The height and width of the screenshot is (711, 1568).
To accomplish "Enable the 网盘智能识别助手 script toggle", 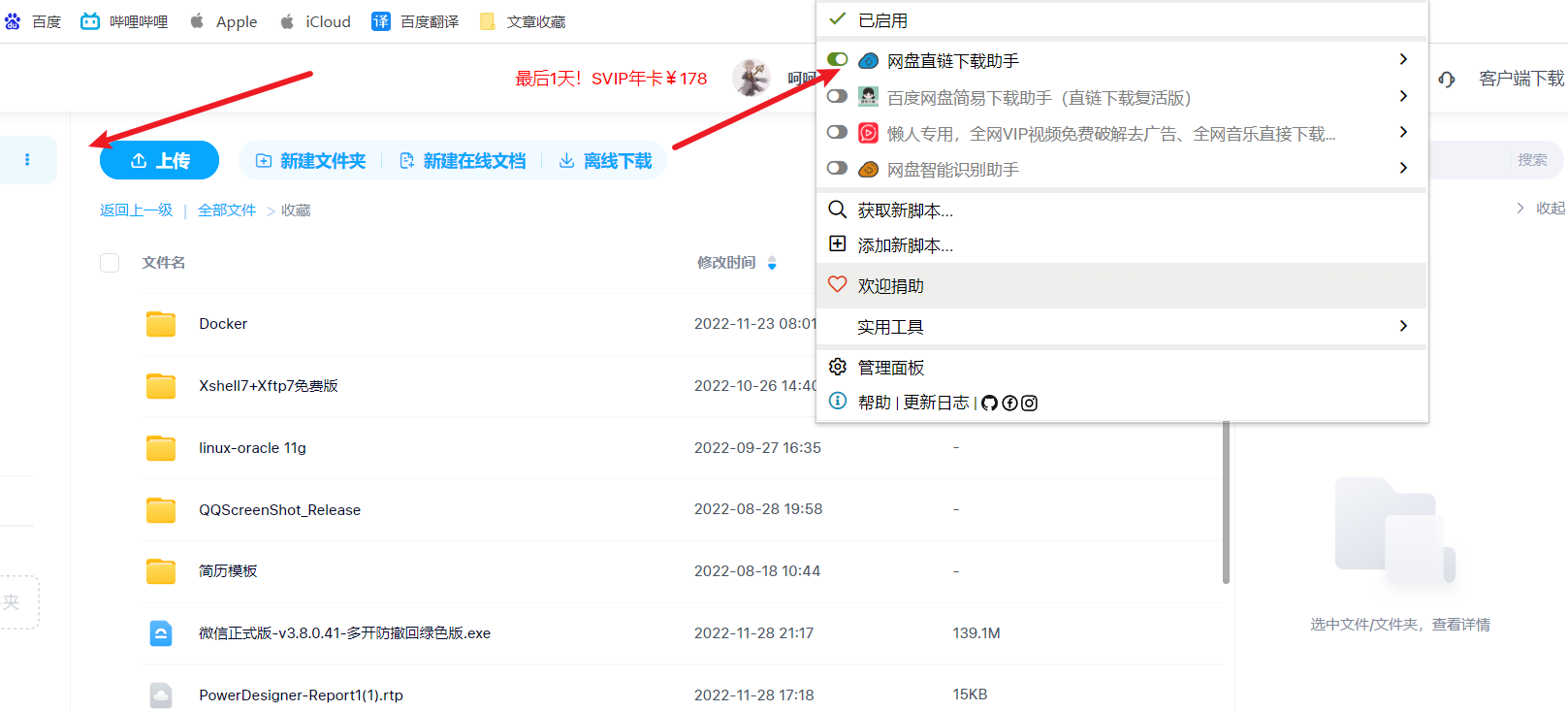I will 837,168.
